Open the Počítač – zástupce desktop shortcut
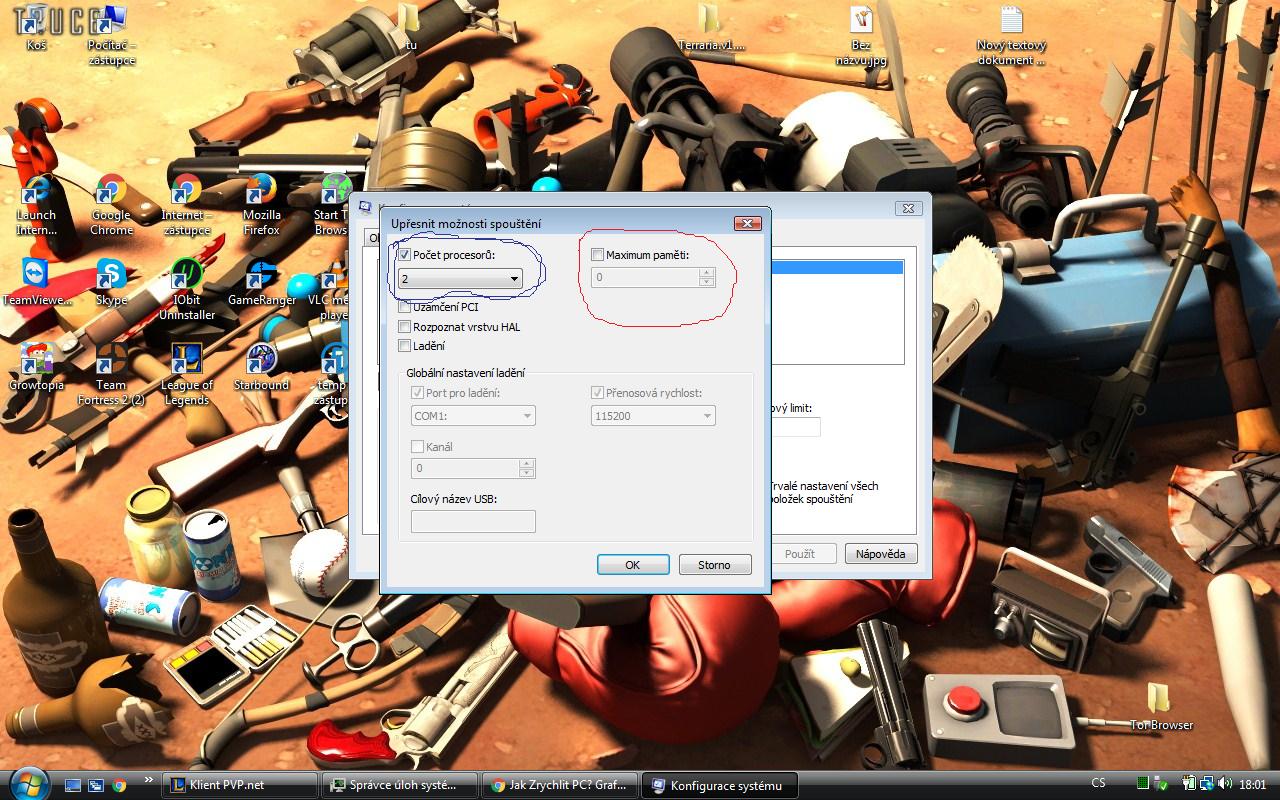 pyautogui.click(x=111, y=33)
